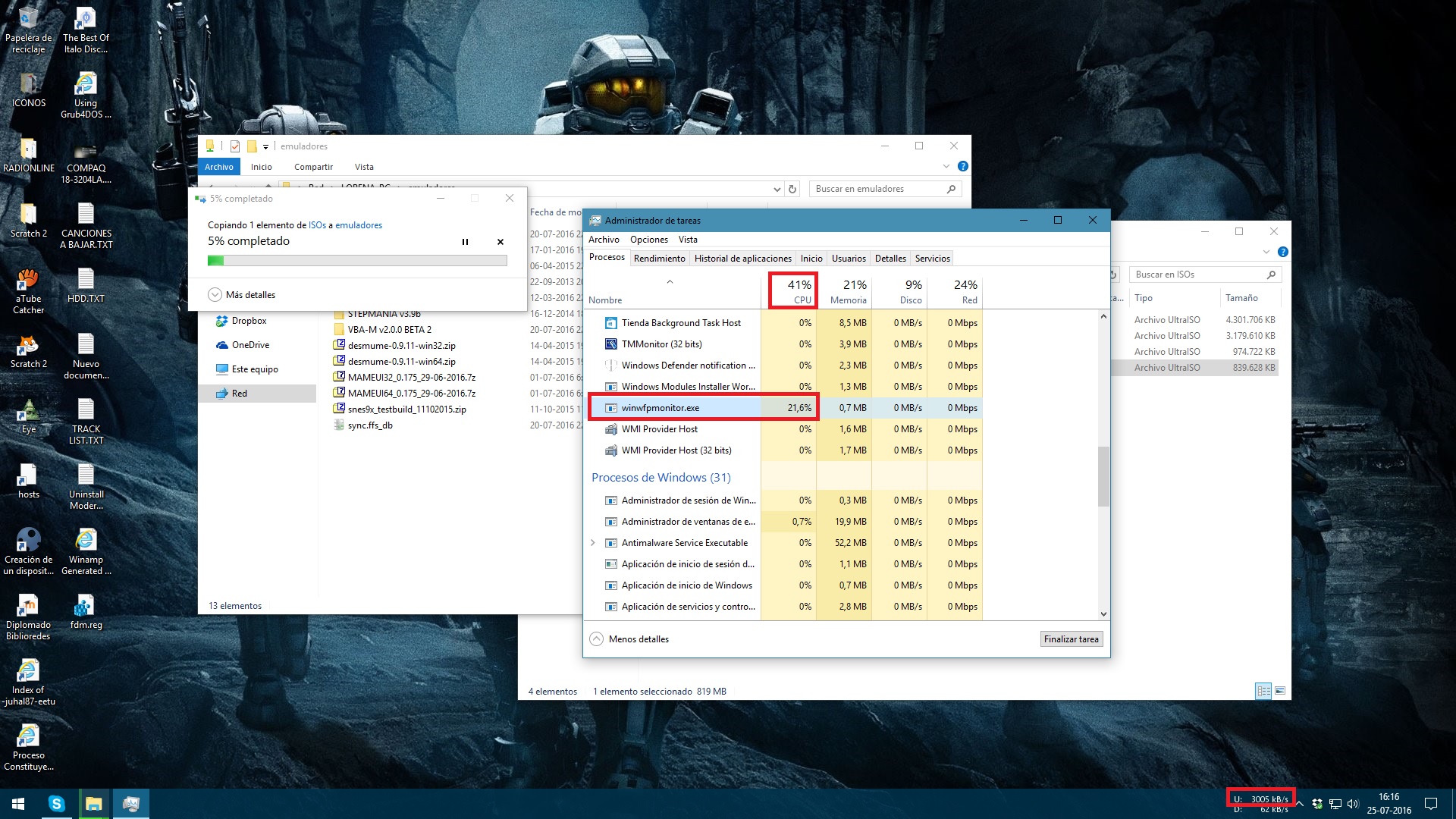Switch to the Usuarios tab
Image resolution: width=1456 pixels, height=819 pixels.
[x=849, y=259]
